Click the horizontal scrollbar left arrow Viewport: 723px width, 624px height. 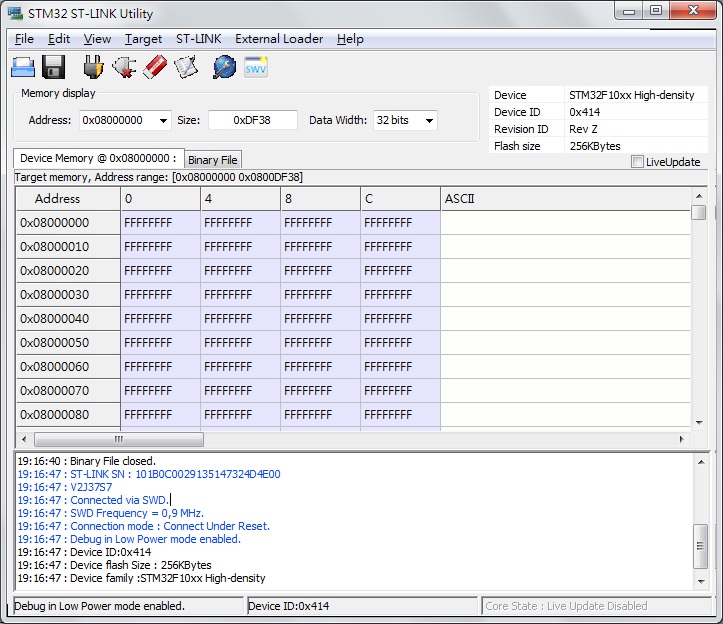point(24,439)
